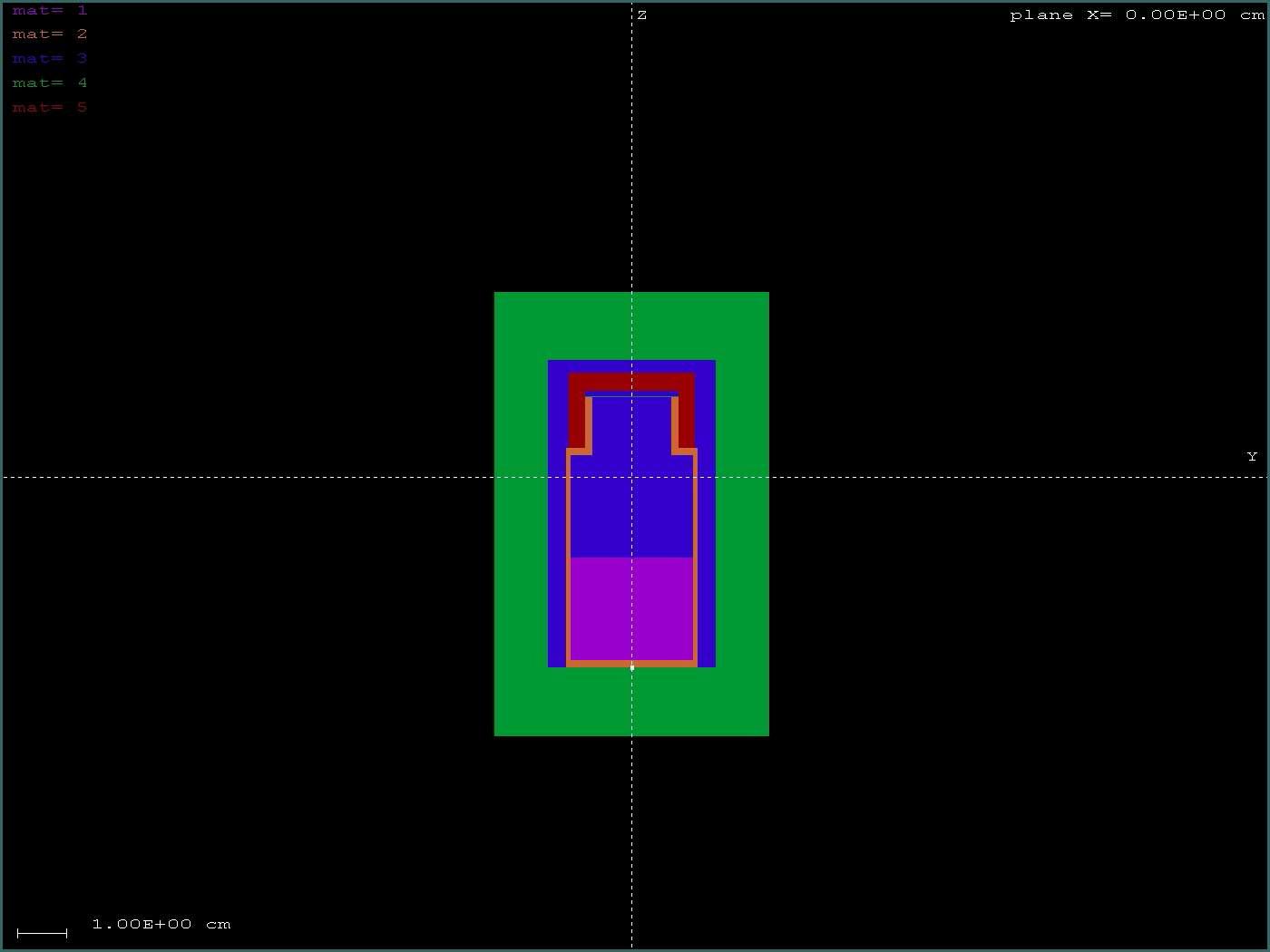Click the "mat= 4" legend entry
This screenshot has height=952, width=1270.
[x=50, y=83]
